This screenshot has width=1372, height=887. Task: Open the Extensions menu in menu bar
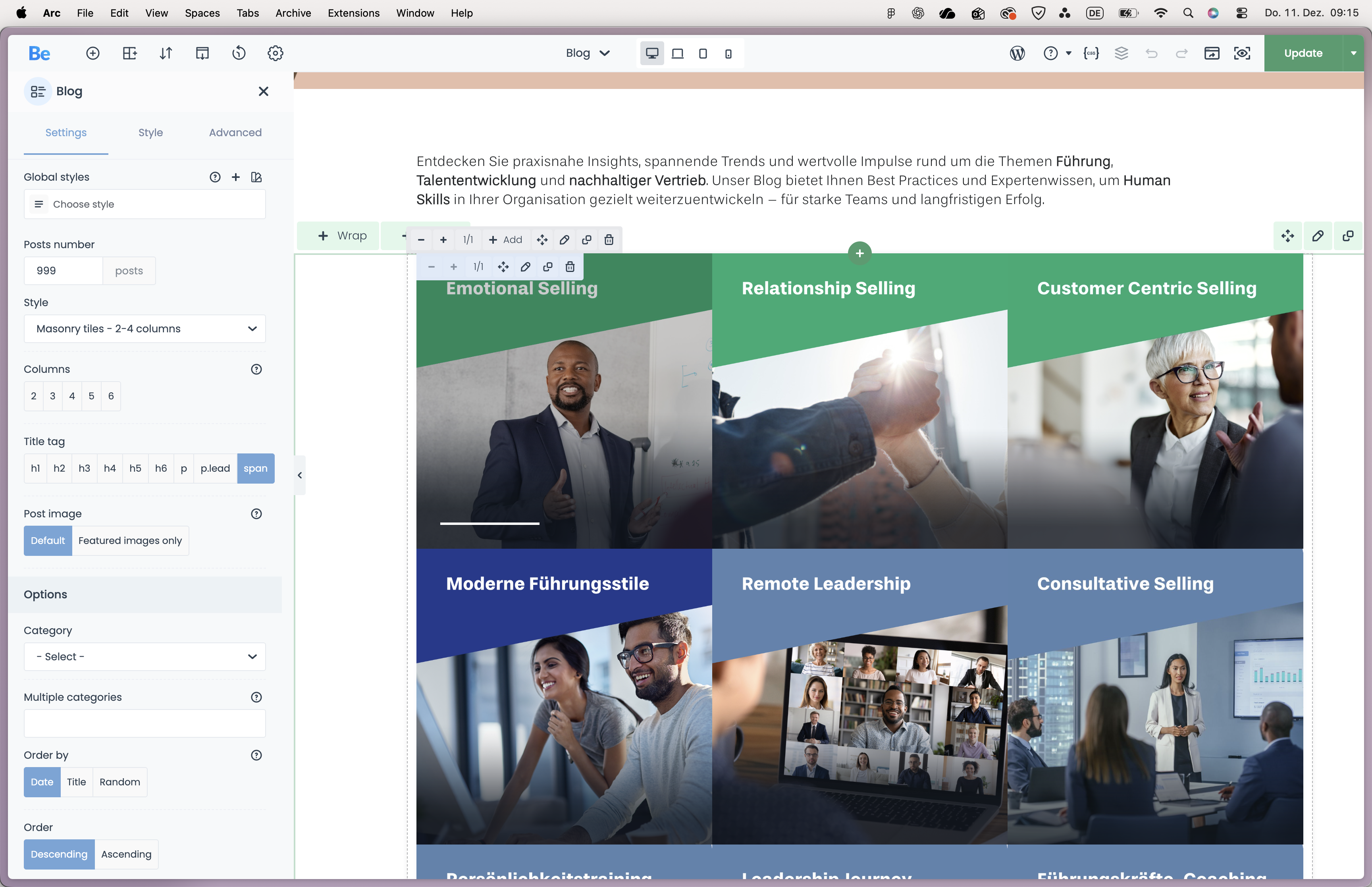tap(353, 13)
